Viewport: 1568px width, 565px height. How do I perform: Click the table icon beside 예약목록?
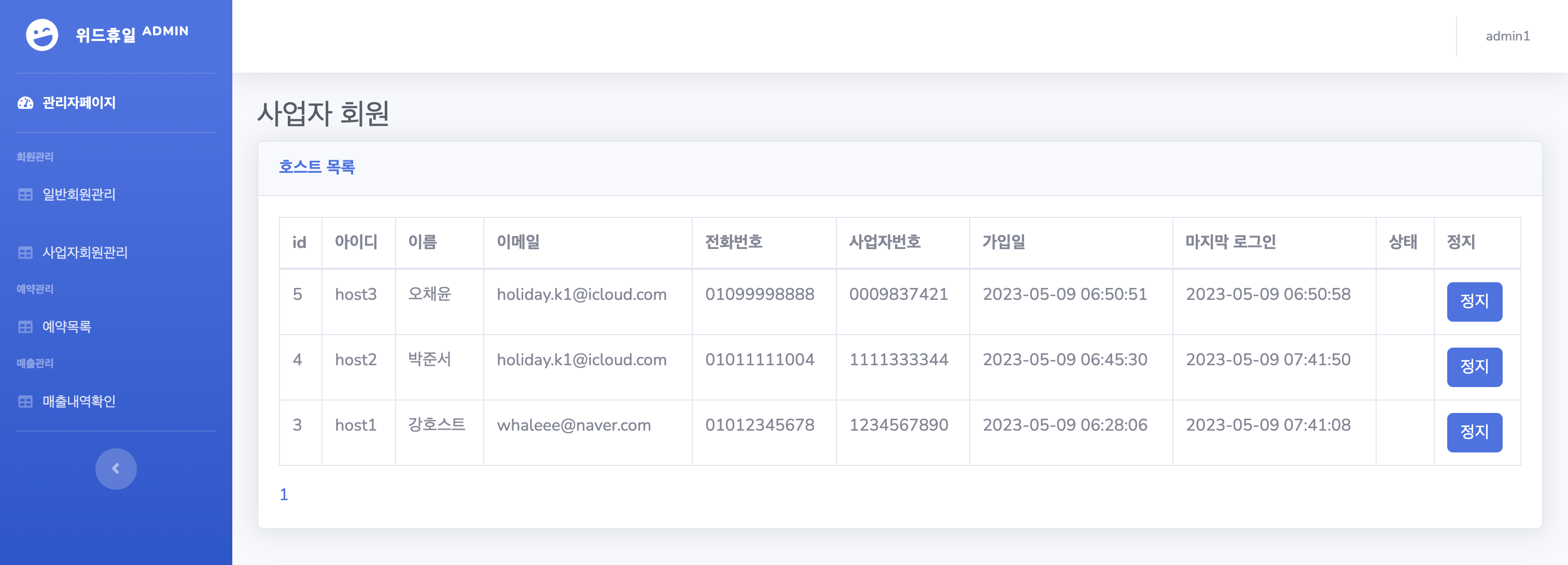[x=25, y=327]
